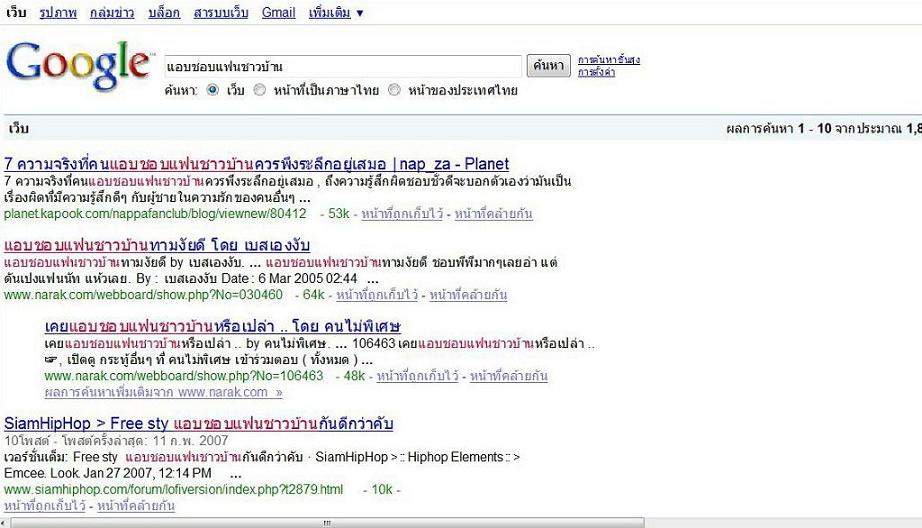Open result '7 ความจริง... nap_za - Planet'
The height and width of the screenshot is (528, 922).
point(256,163)
